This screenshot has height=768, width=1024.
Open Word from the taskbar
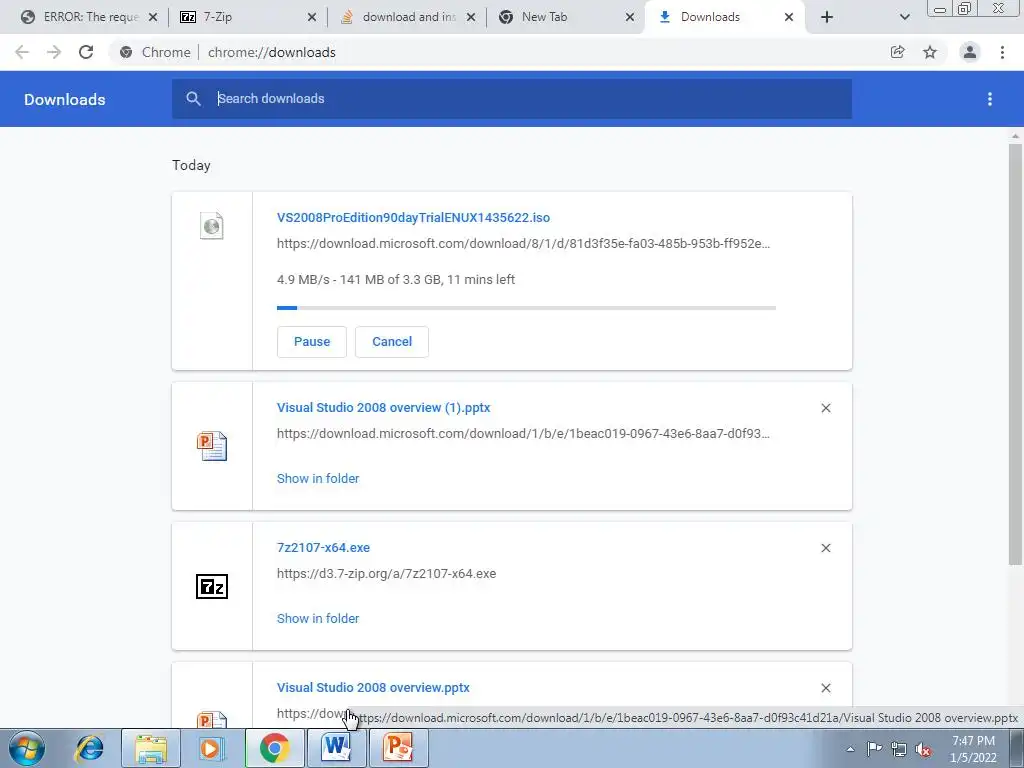coord(336,748)
